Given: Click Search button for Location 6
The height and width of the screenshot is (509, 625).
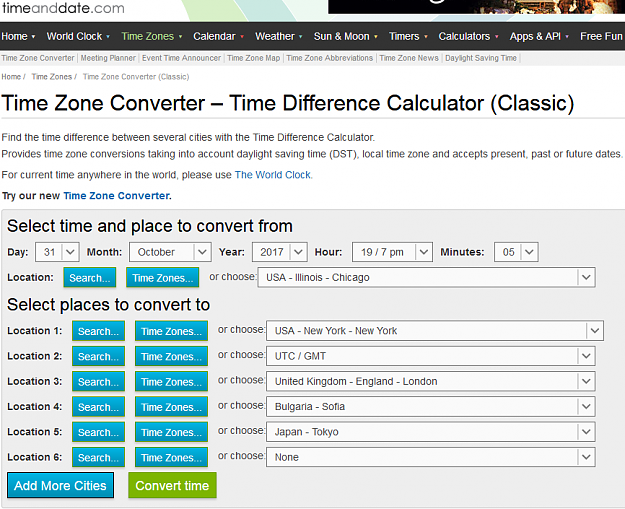Looking at the screenshot, I should coord(98,457).
